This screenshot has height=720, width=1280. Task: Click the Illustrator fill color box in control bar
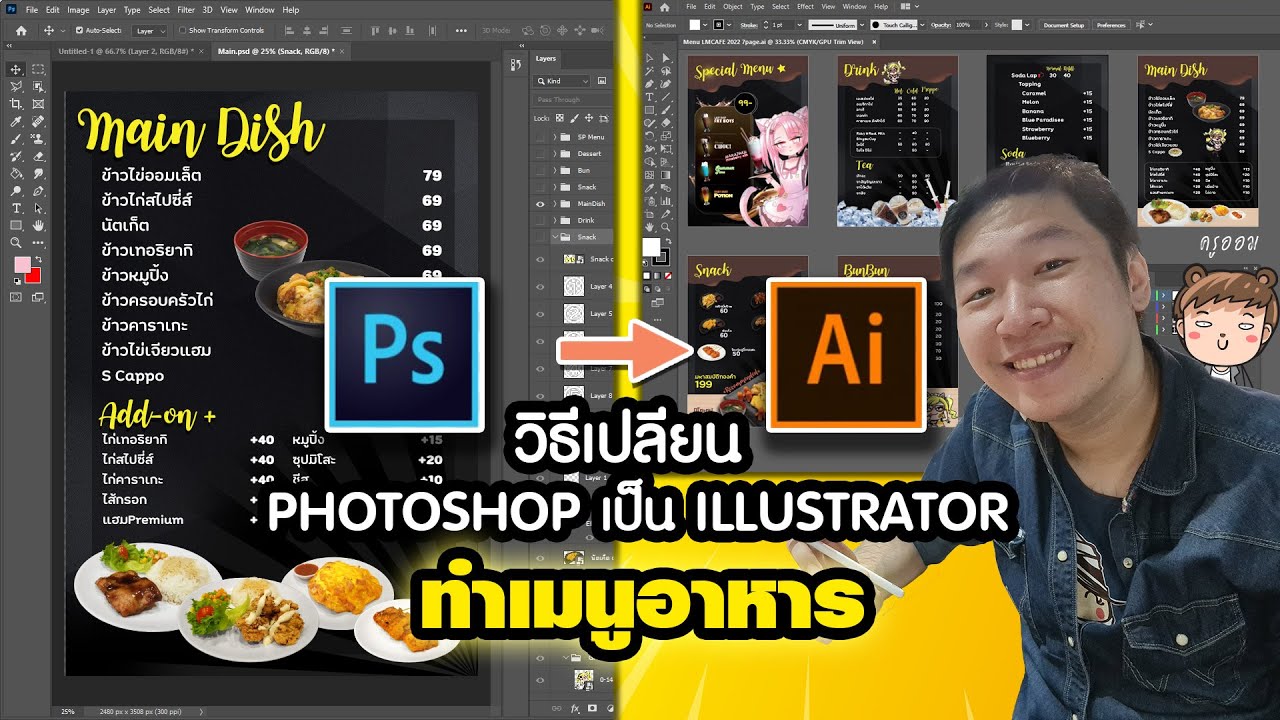[x=695, y=25]
